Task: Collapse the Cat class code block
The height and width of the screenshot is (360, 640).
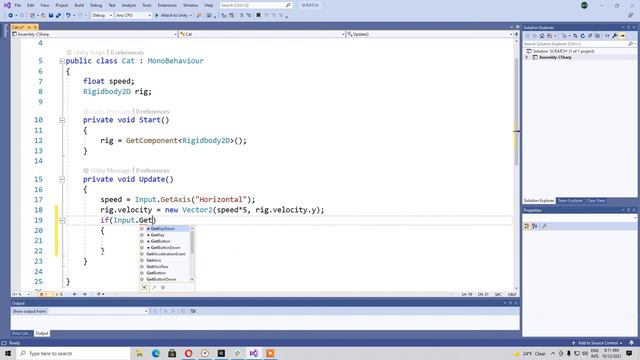Action: point(62,61)
